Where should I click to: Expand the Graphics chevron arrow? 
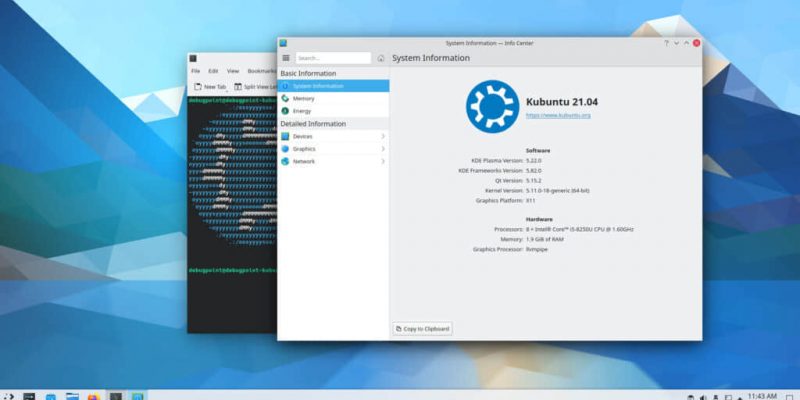(383, 149)
